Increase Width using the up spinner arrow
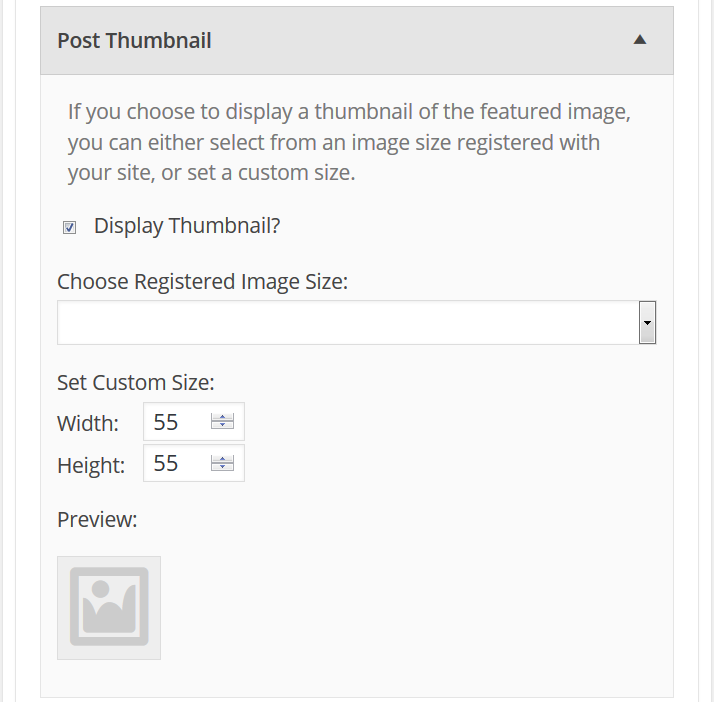This screenshot has height=702, width=714. (x=223, y=417)
